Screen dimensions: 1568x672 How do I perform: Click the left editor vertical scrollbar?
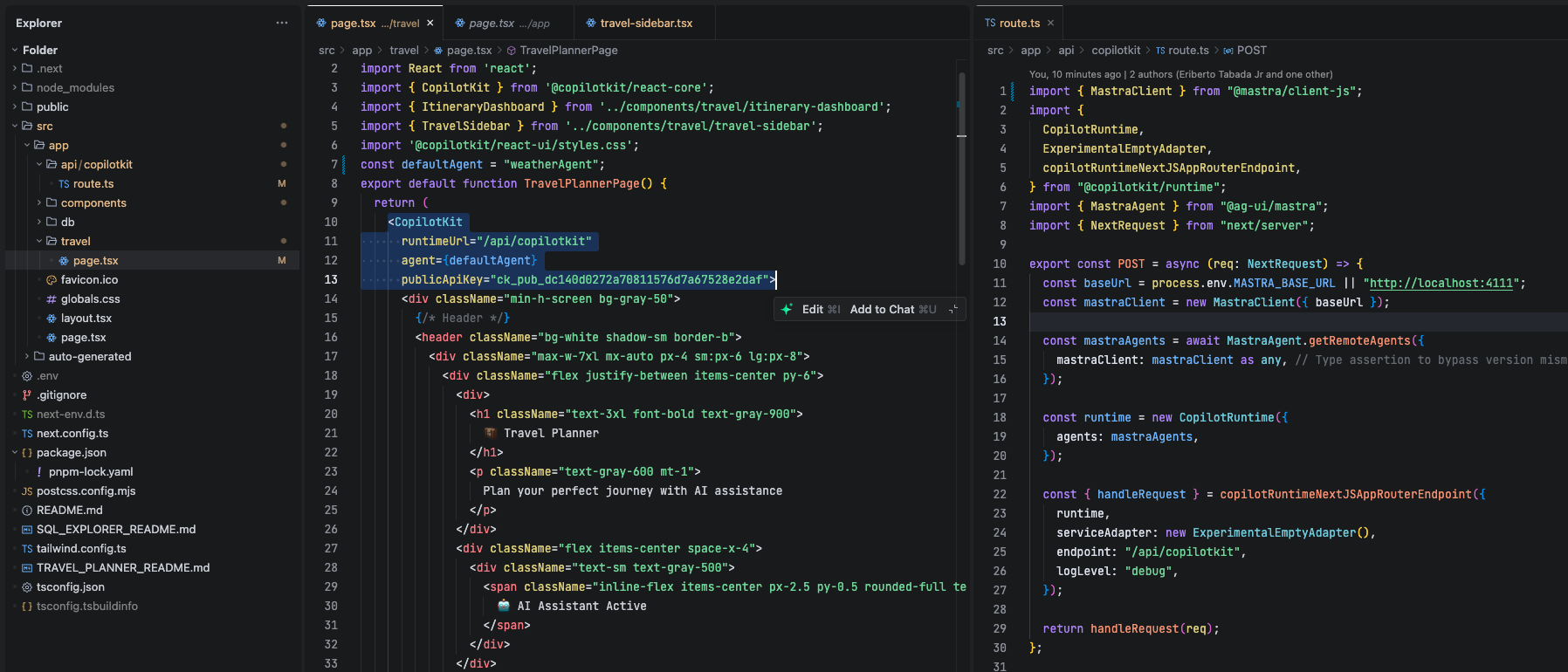pos(961,166)
